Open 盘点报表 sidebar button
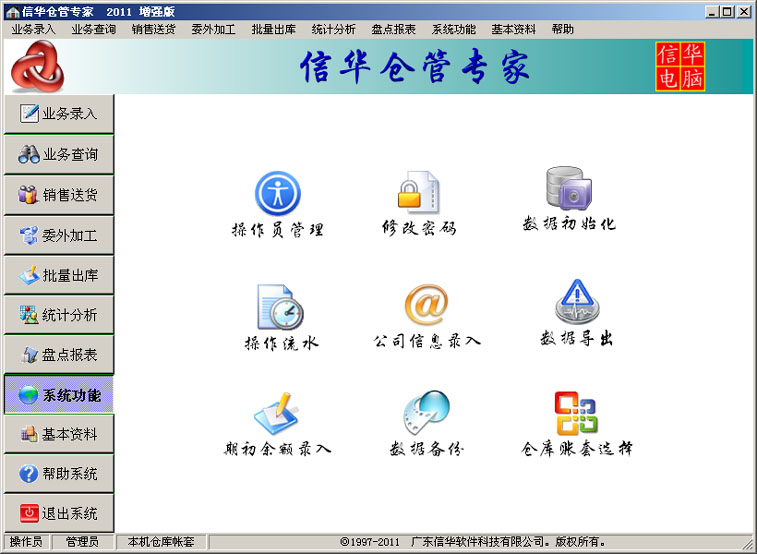 tap(59, 355)
